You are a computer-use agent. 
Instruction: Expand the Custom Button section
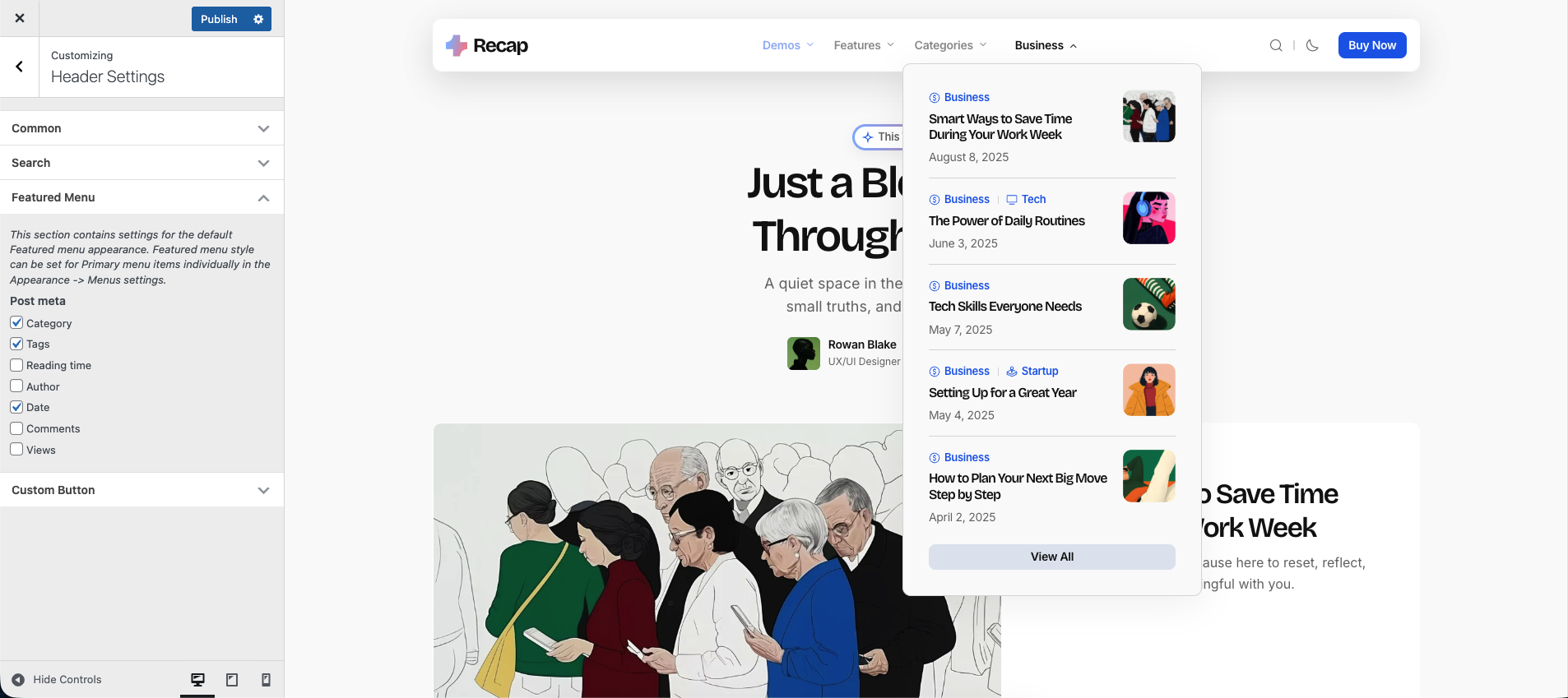coord(141,490)
